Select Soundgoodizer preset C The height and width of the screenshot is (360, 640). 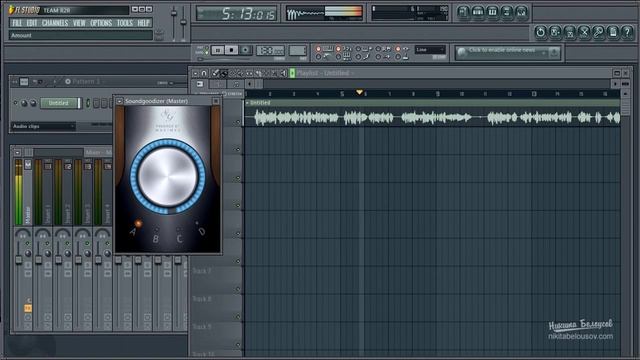click(179, 239)
